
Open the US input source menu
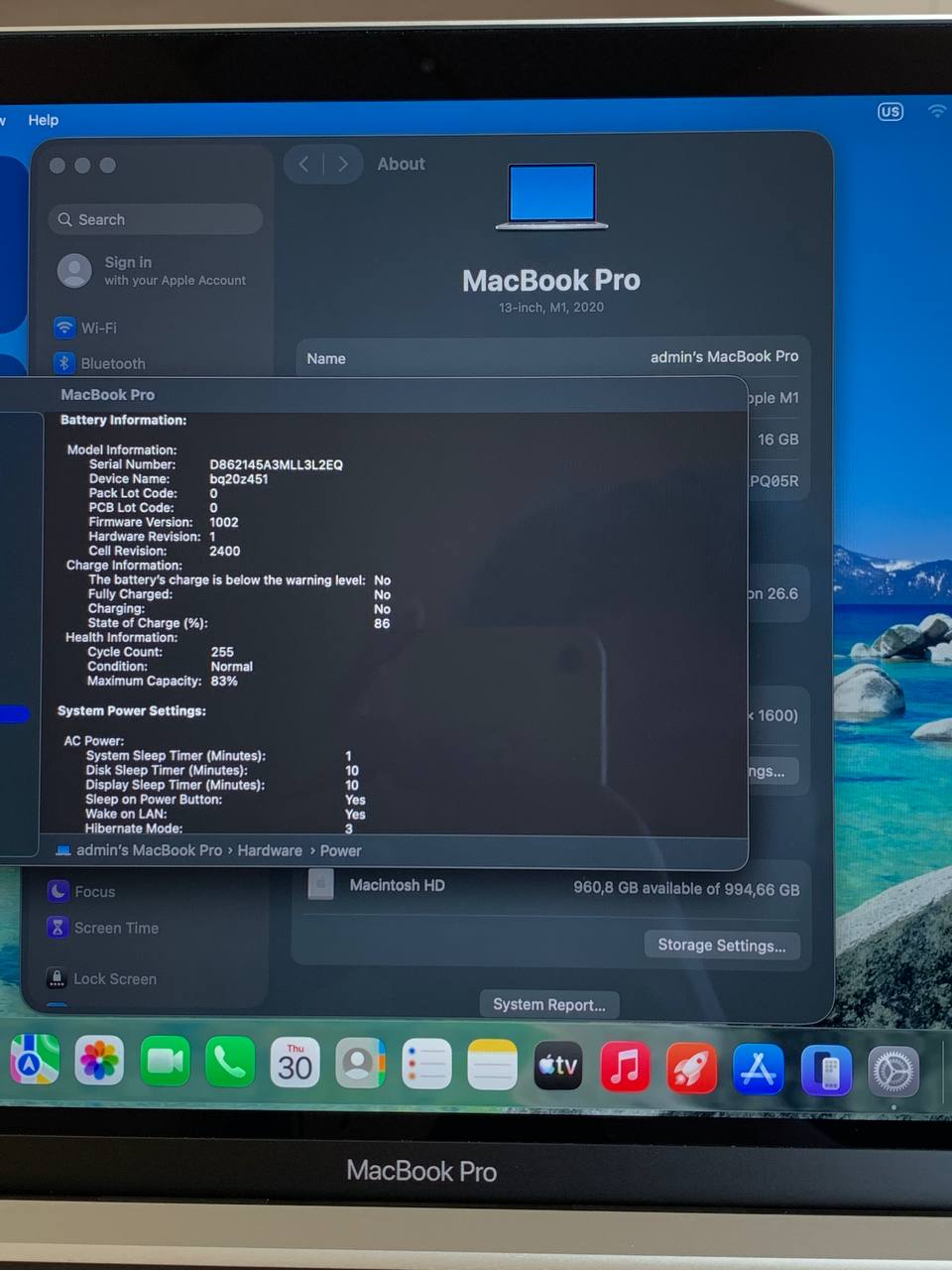click(x=891, y=111)
